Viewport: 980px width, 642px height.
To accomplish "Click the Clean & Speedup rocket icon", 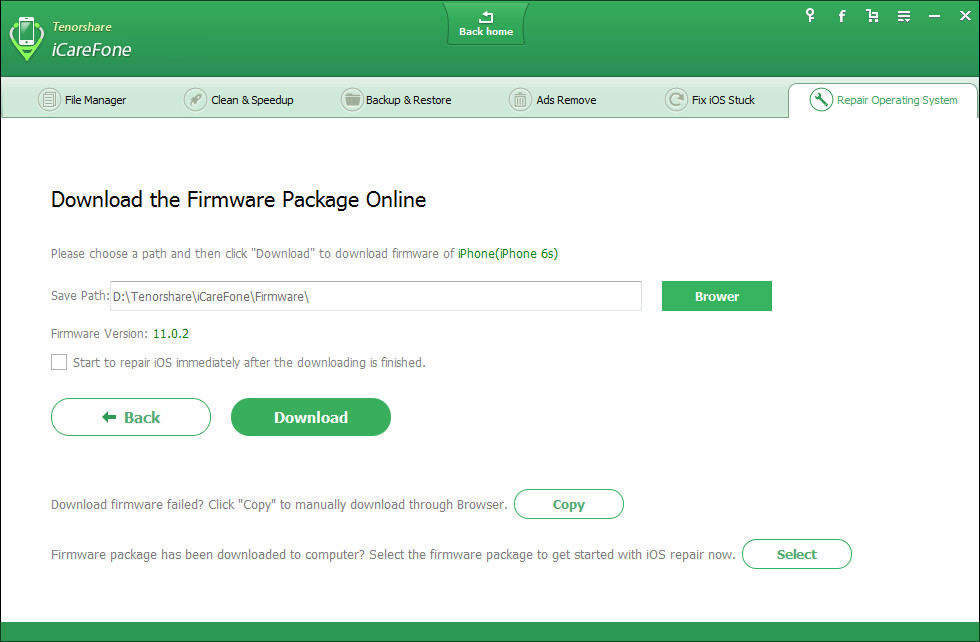I will [195, 99].
